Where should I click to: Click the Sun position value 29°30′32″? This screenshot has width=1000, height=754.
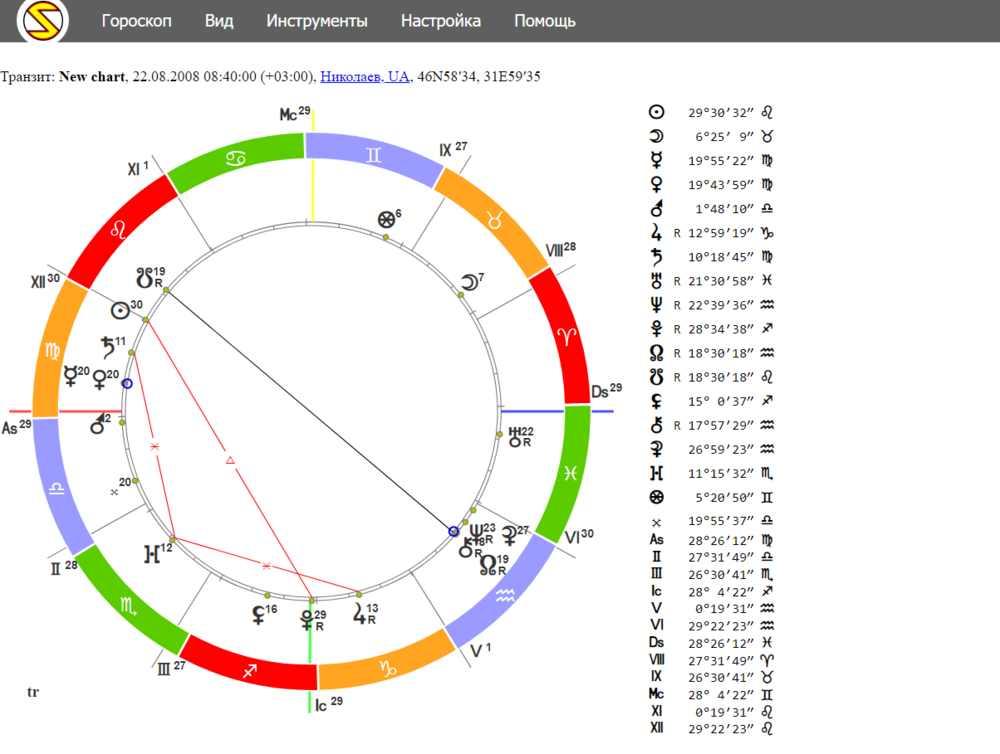click(x=721, y=113)
